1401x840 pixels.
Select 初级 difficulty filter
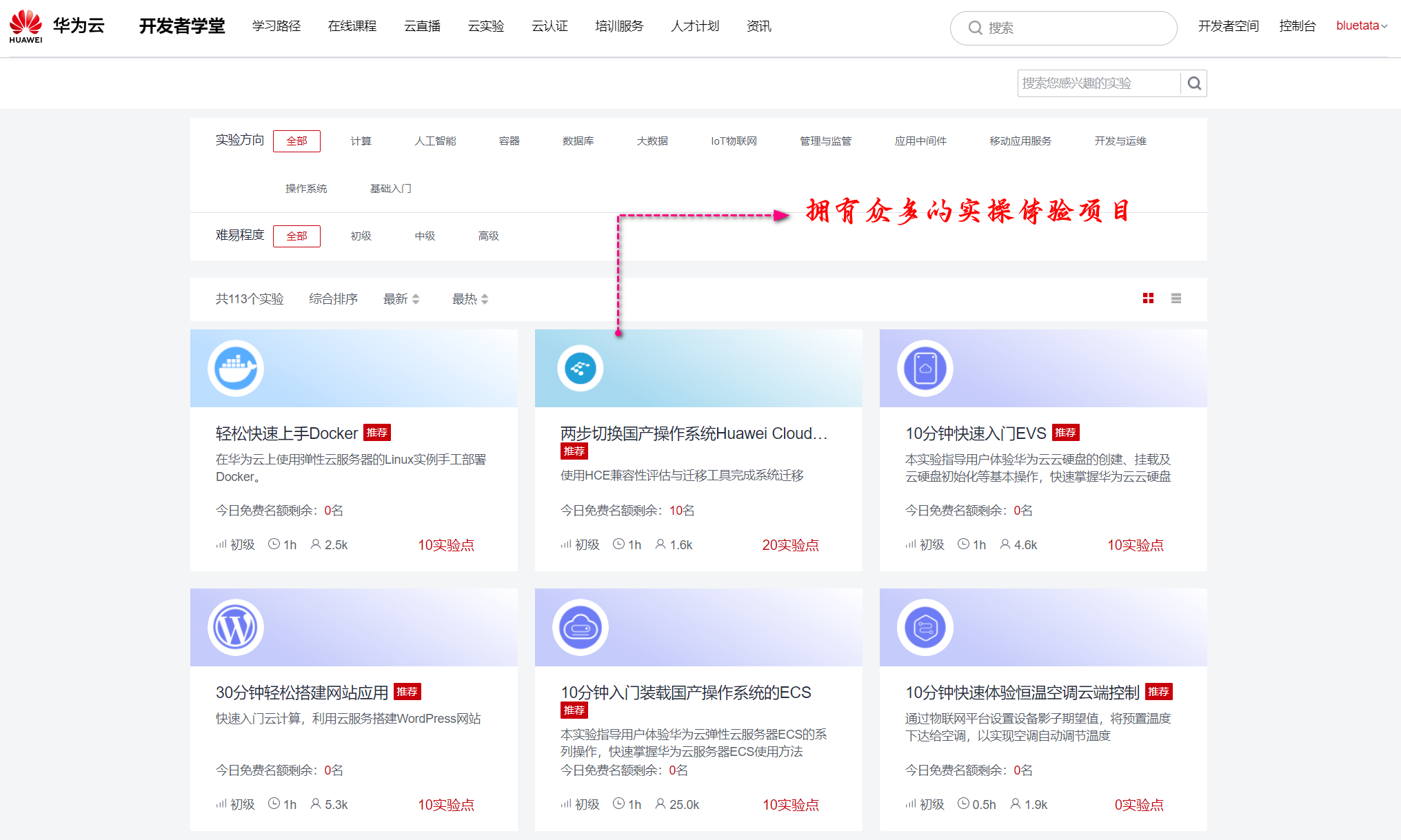361,236
